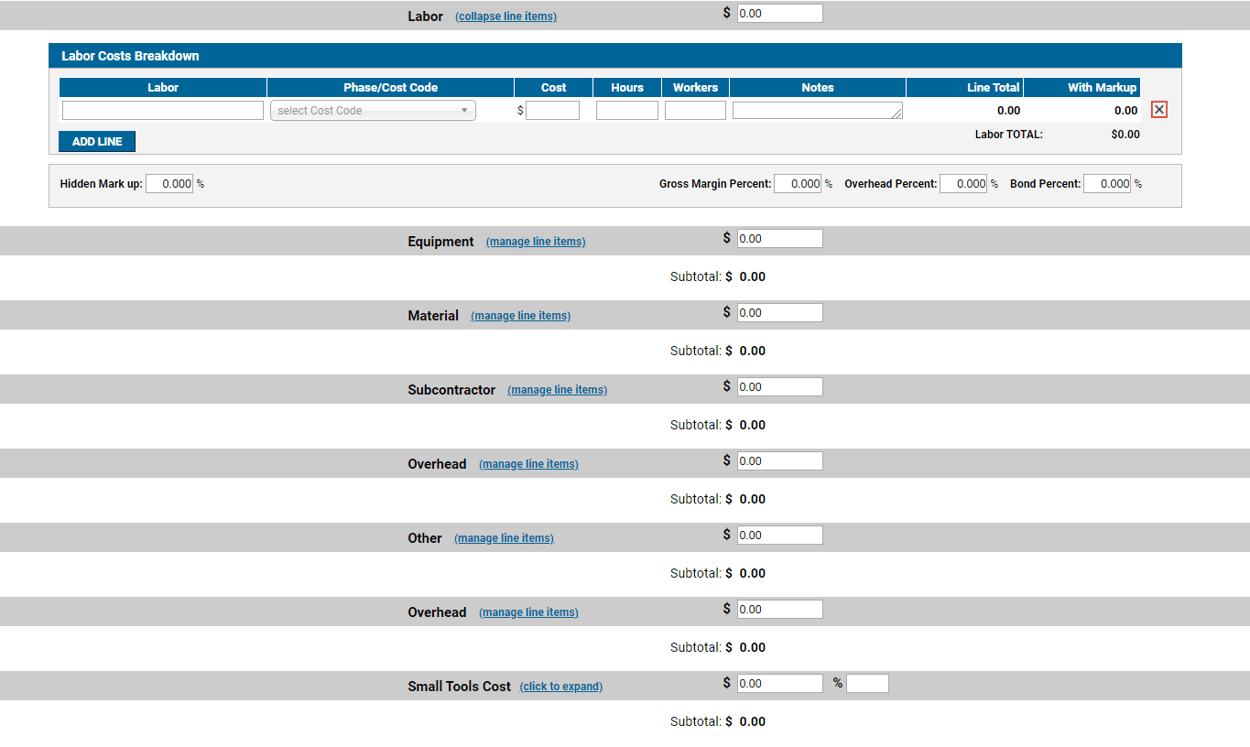Click the Hidden Mark up percent field
This screenshot has height=747, width=1250.
click(170, 184)
